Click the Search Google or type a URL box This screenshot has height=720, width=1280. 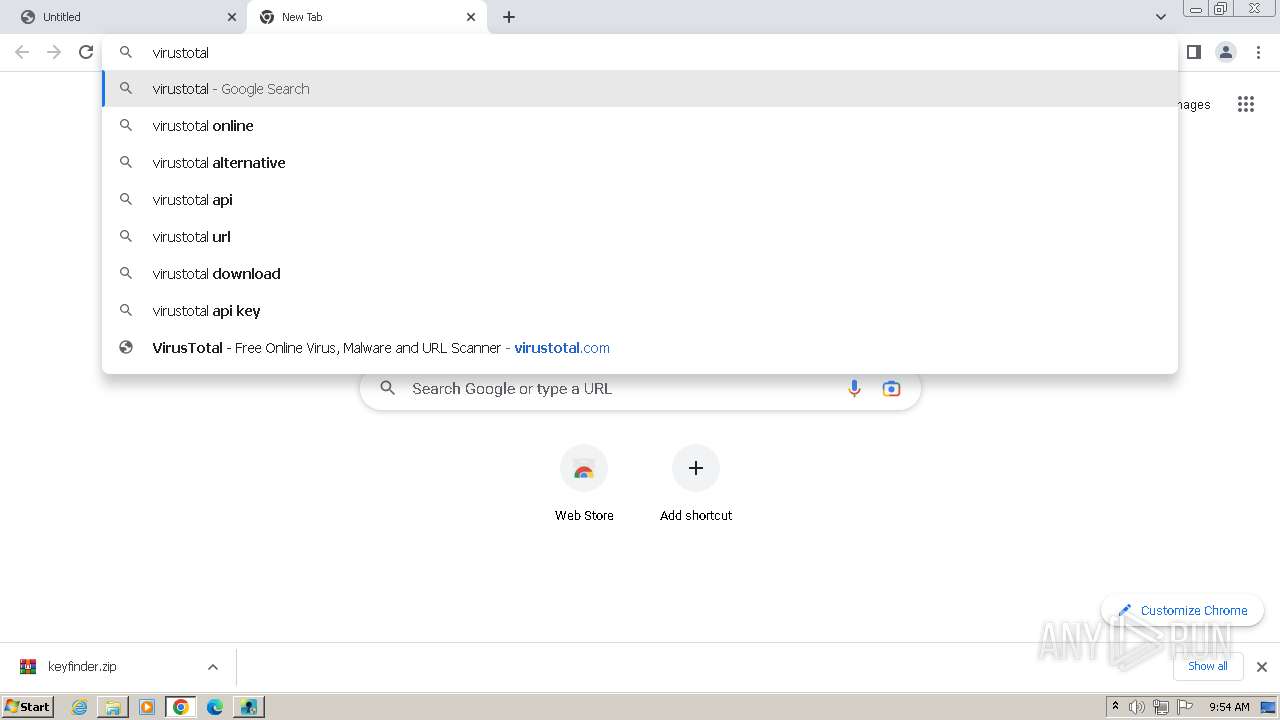(x=640, y=389)
